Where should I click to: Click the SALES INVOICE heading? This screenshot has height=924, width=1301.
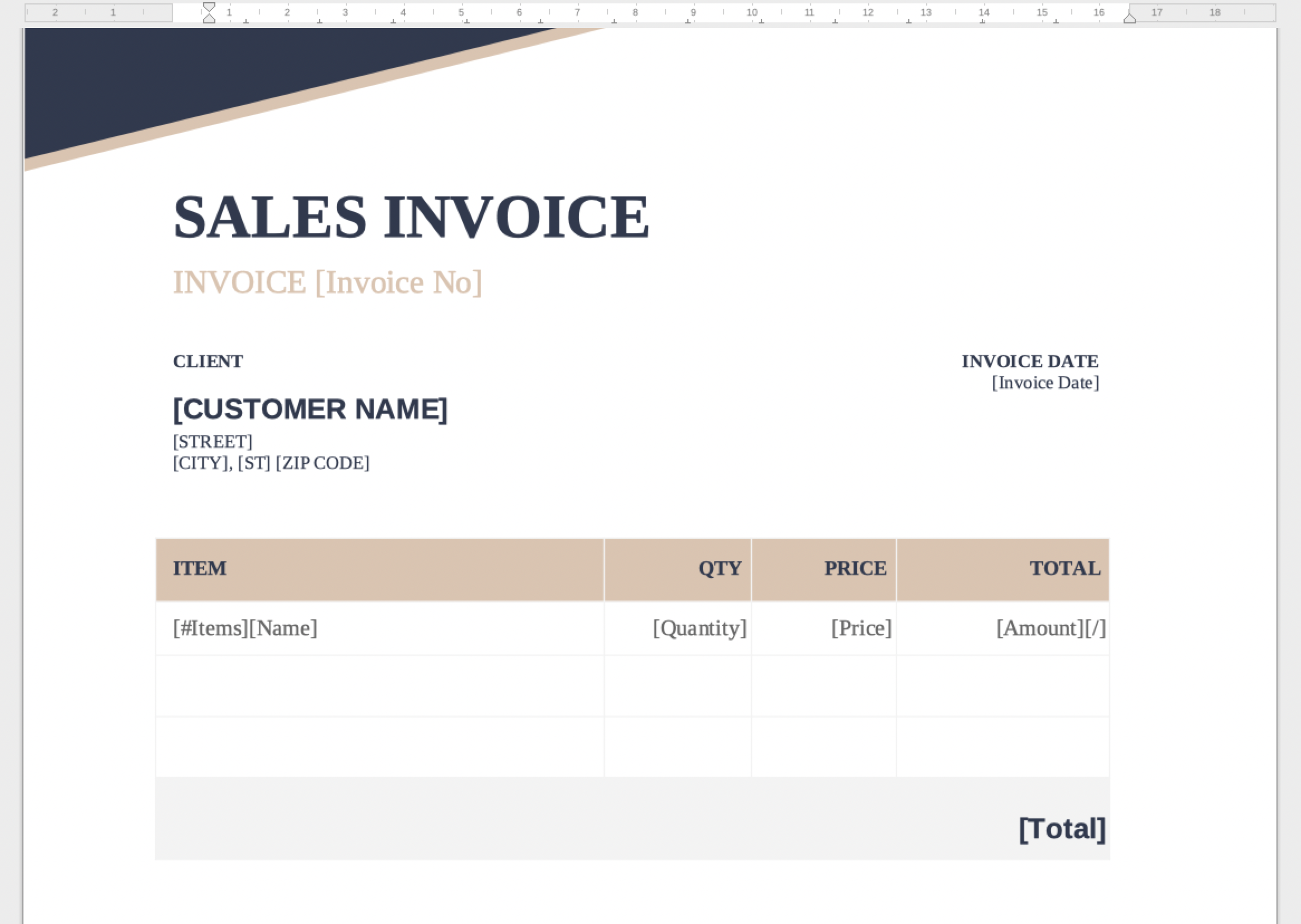[x=411, y=217]
